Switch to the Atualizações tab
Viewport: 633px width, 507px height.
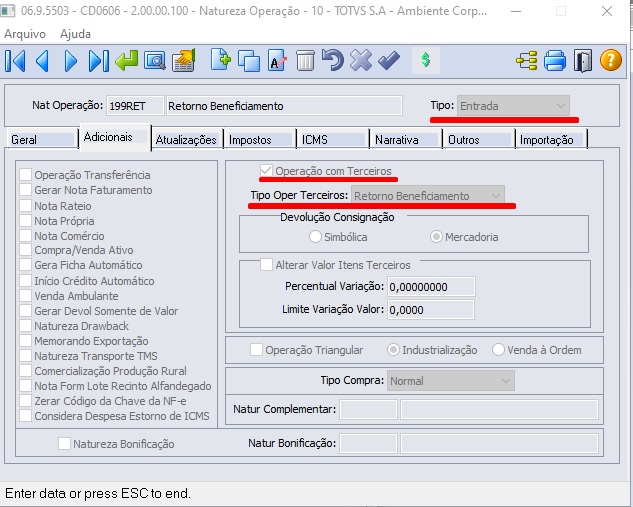point(187,140)
